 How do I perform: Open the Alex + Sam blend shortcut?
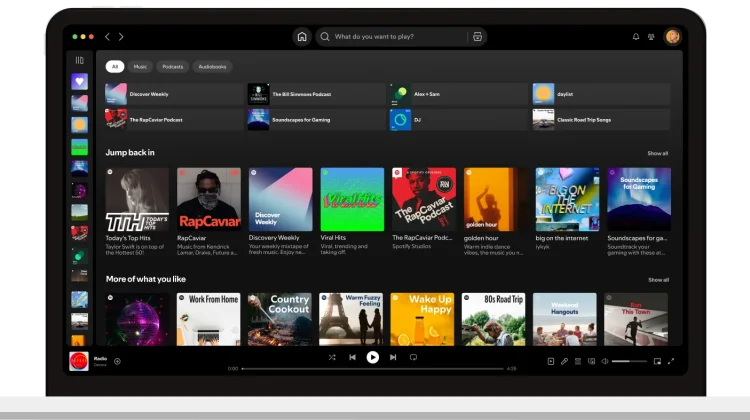[459, 94]
